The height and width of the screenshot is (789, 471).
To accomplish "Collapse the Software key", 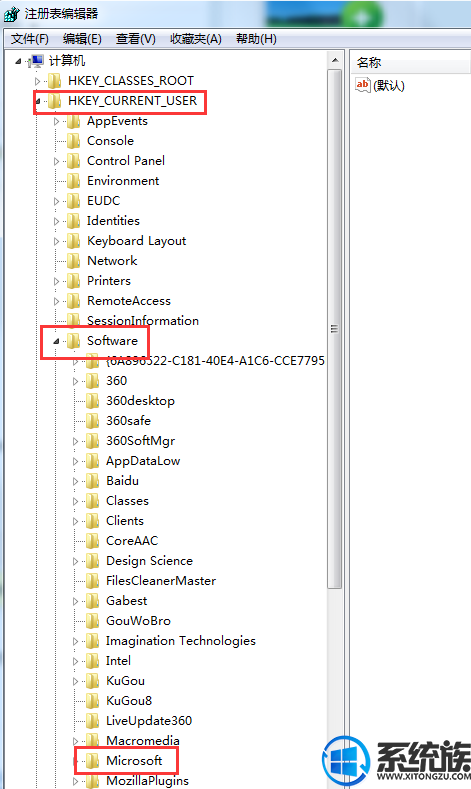I will coord(56,341).
